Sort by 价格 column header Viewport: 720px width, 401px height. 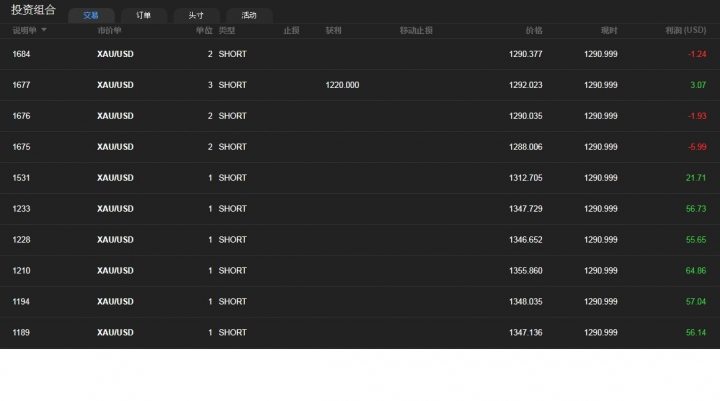[x=533, y=30]
